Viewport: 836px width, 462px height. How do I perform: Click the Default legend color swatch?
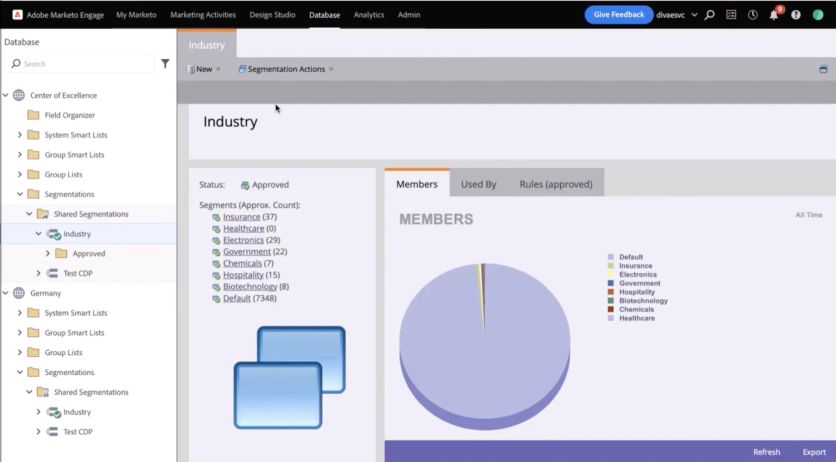point(611,257)
